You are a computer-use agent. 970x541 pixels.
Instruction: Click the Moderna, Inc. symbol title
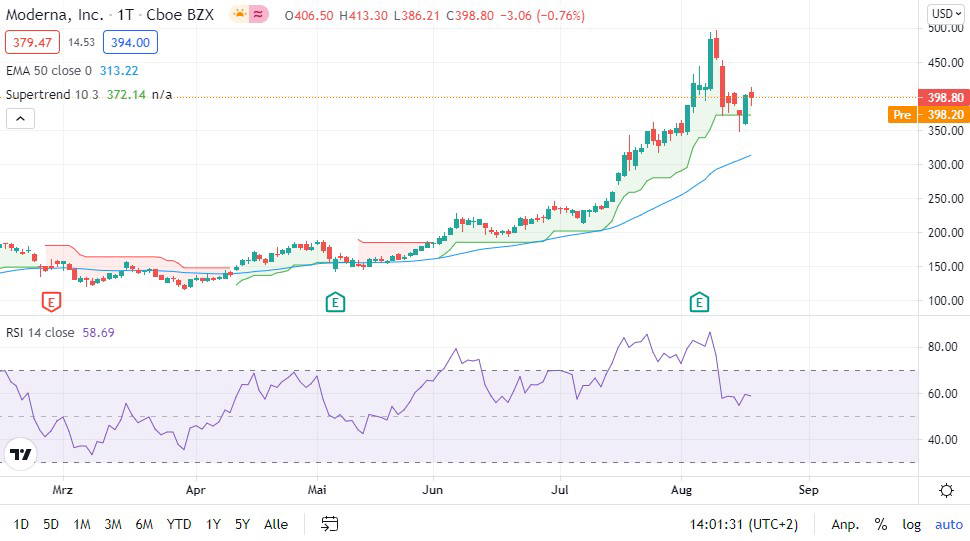54,15
